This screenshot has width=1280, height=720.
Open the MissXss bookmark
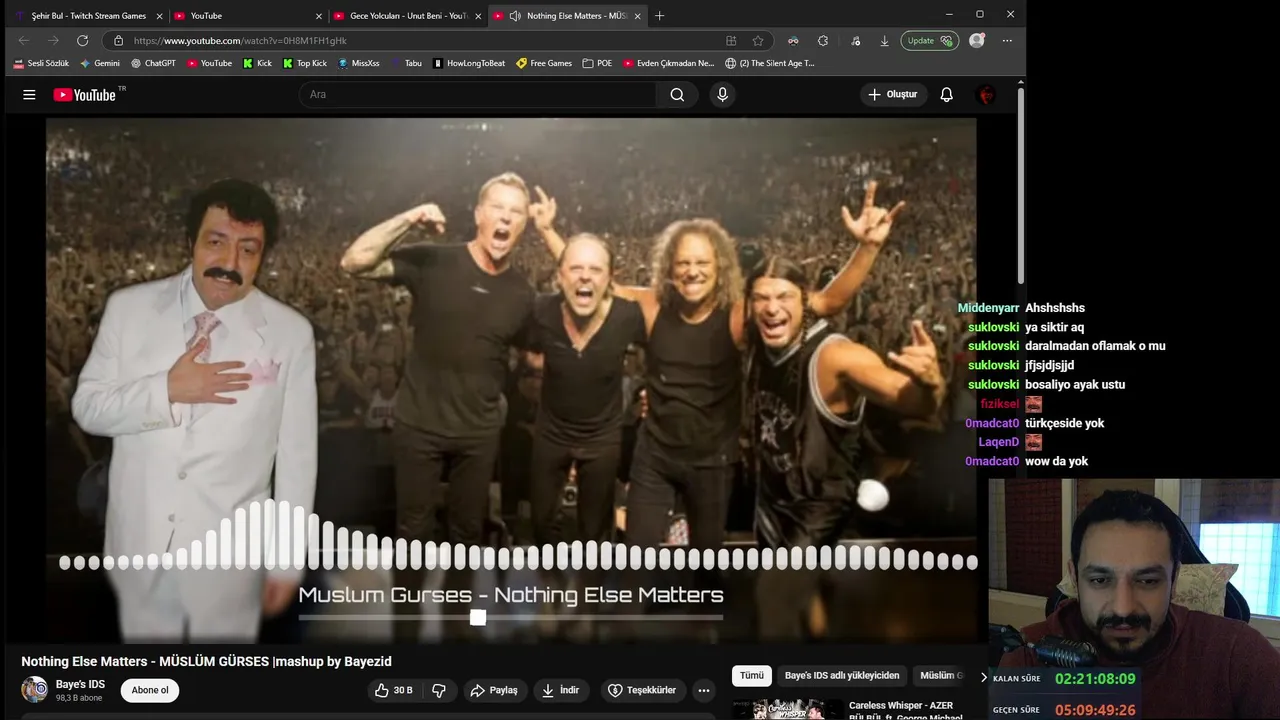pyautogui.click(x=359, y=63)
